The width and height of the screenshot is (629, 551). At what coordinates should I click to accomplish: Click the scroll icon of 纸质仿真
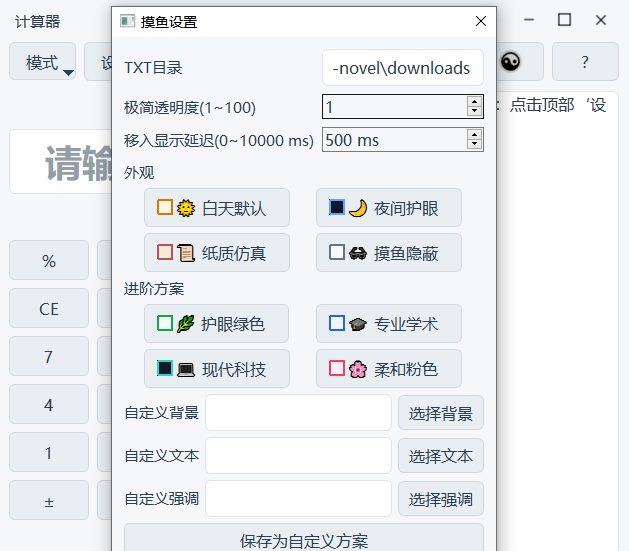coord(186,253)
